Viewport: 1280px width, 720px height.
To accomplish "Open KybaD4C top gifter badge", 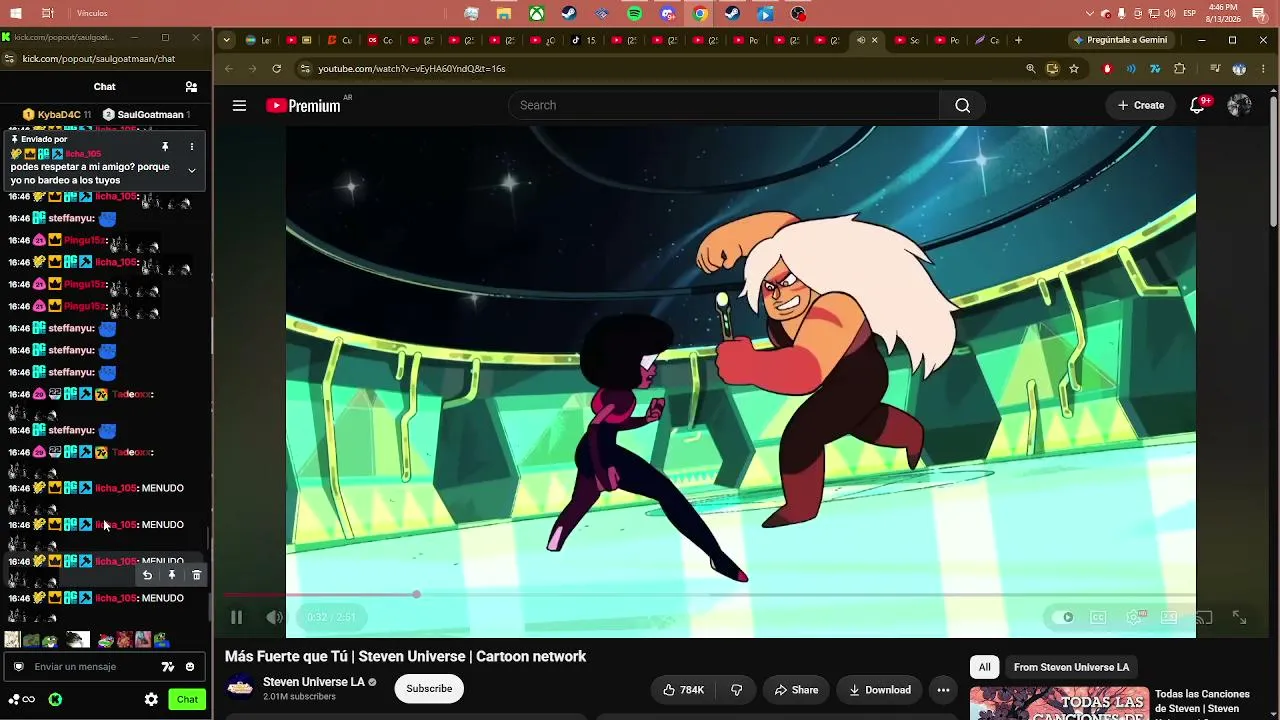I will (57, 115).
